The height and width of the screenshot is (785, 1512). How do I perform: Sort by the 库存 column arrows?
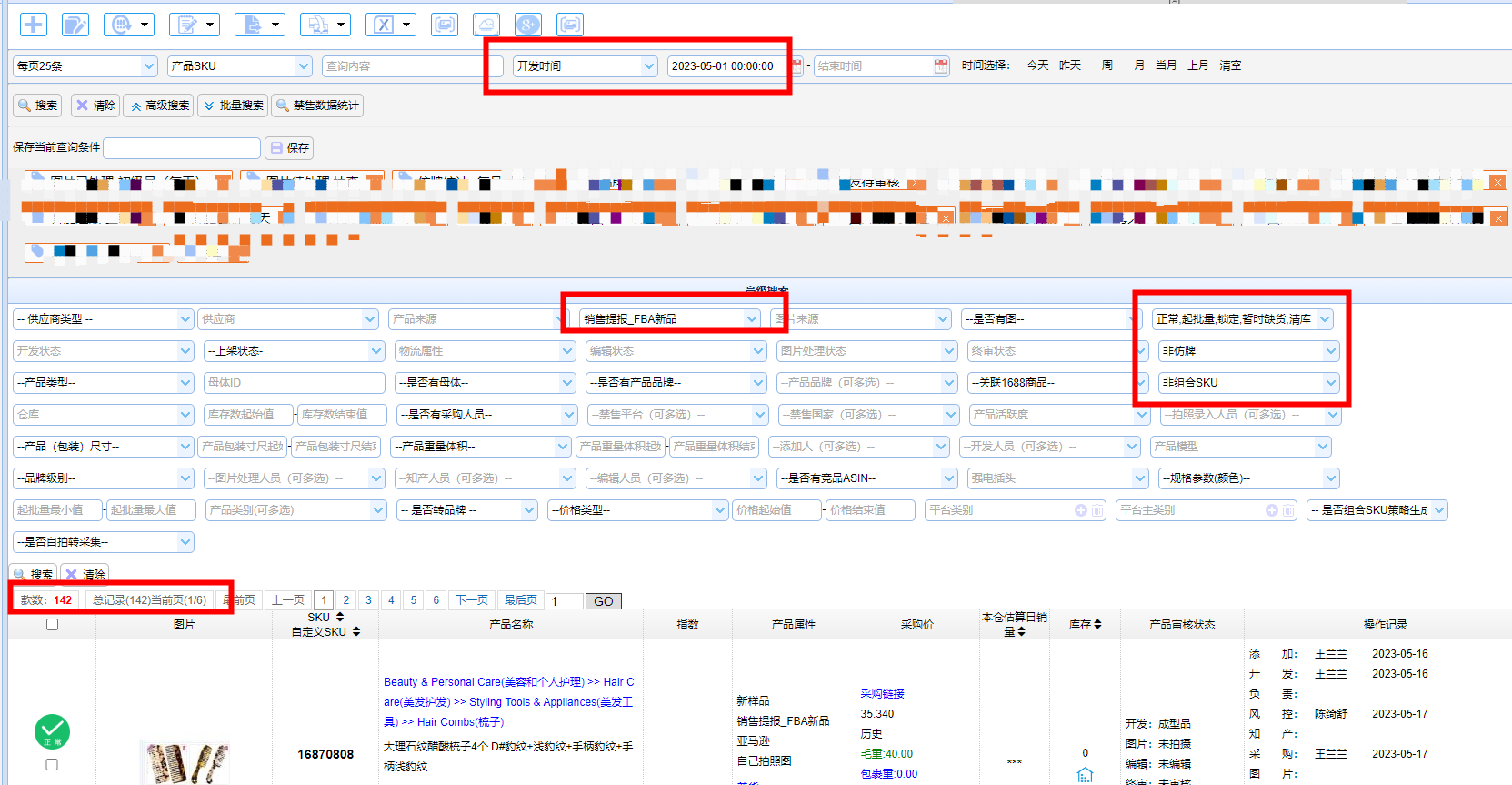[x=1097, y=624]
